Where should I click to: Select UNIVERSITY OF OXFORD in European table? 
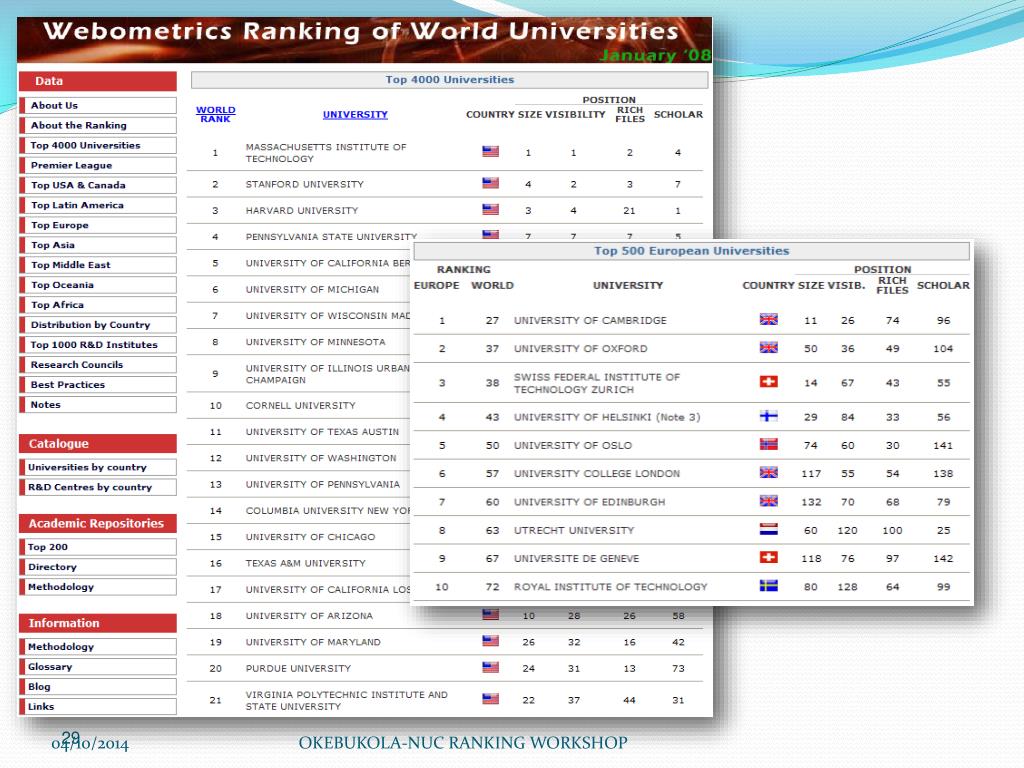point(581,349)
